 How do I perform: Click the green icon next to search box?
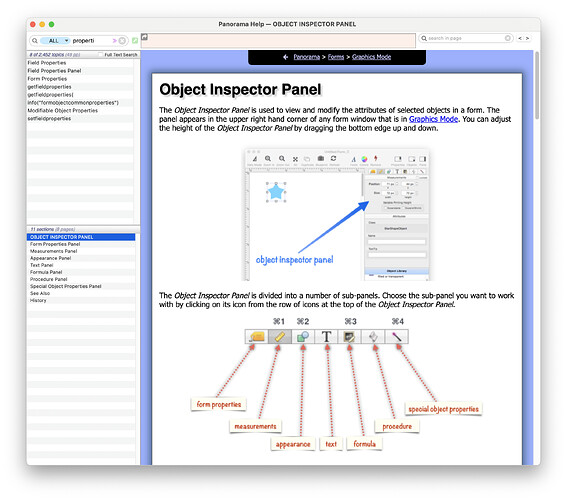(x=135, y=41)
